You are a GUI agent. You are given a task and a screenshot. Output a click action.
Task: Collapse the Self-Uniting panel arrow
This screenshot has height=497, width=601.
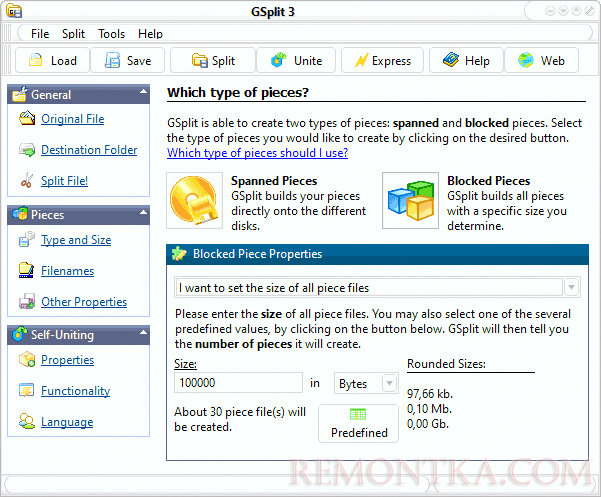click(x=143, y=332)
